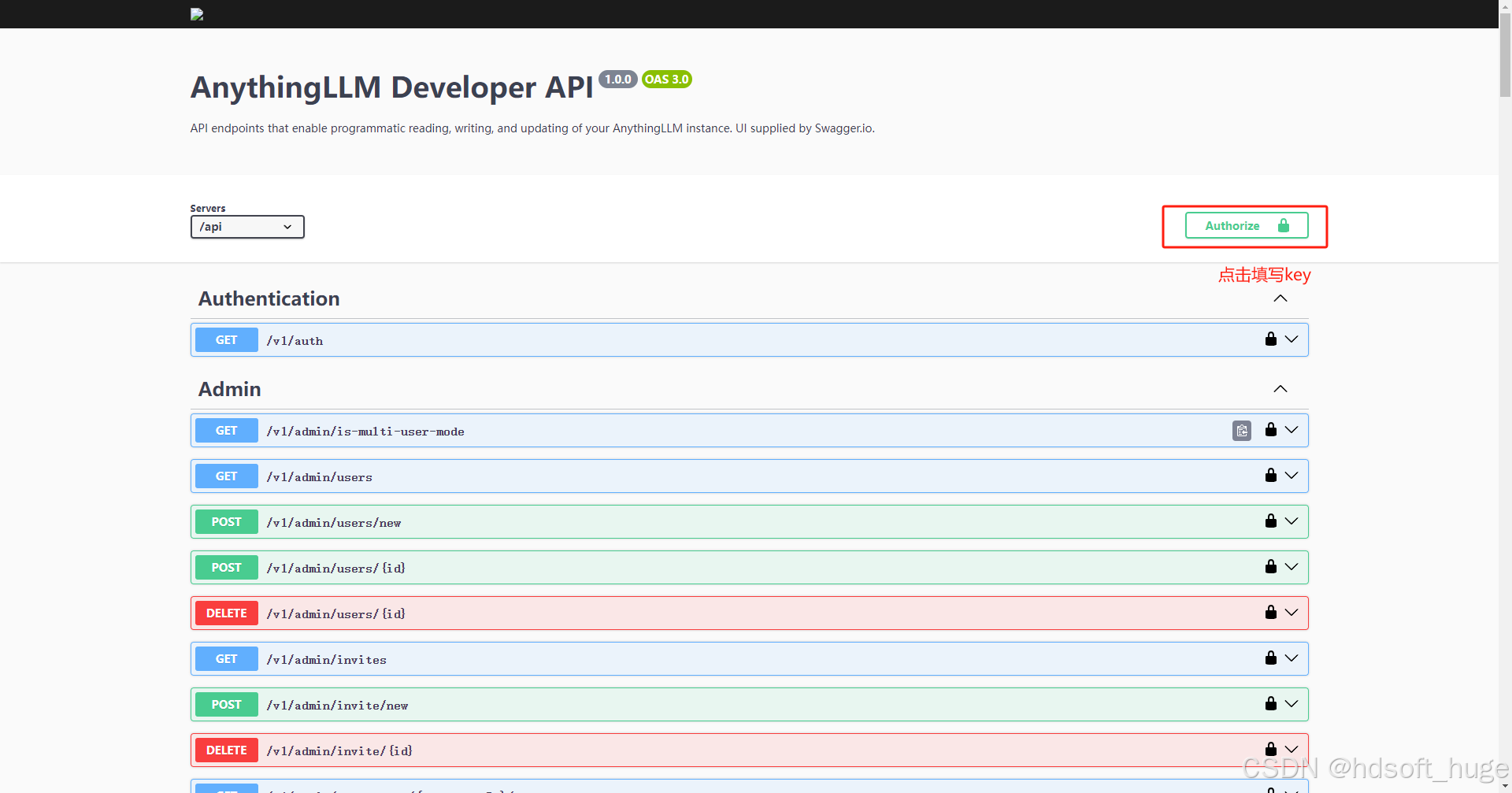Click the scrollbar up arrow
The height and width of the screenshot is (793, 1512).
[1505, 6]
